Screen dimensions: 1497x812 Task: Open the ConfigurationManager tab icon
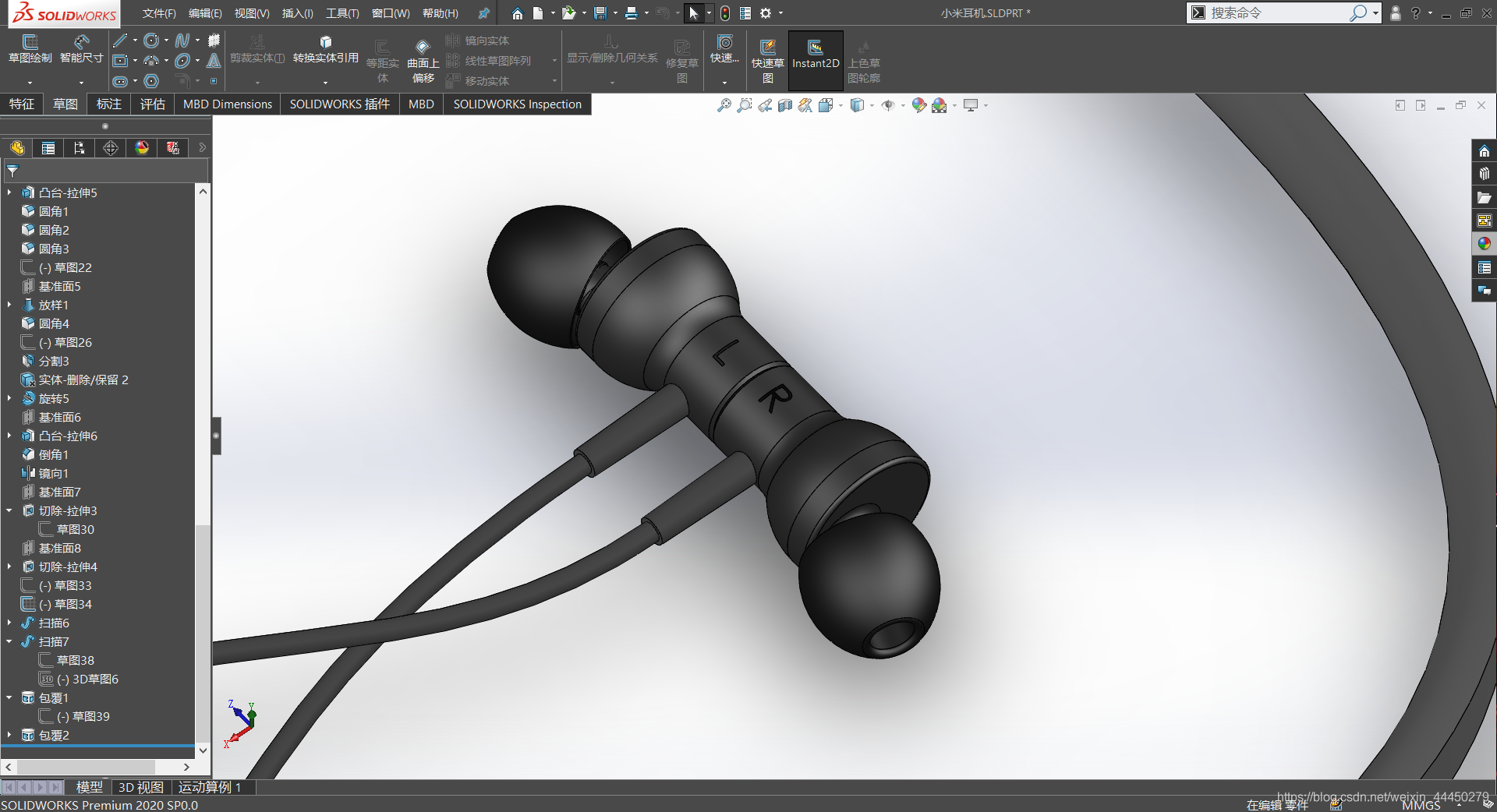(80, 148)
